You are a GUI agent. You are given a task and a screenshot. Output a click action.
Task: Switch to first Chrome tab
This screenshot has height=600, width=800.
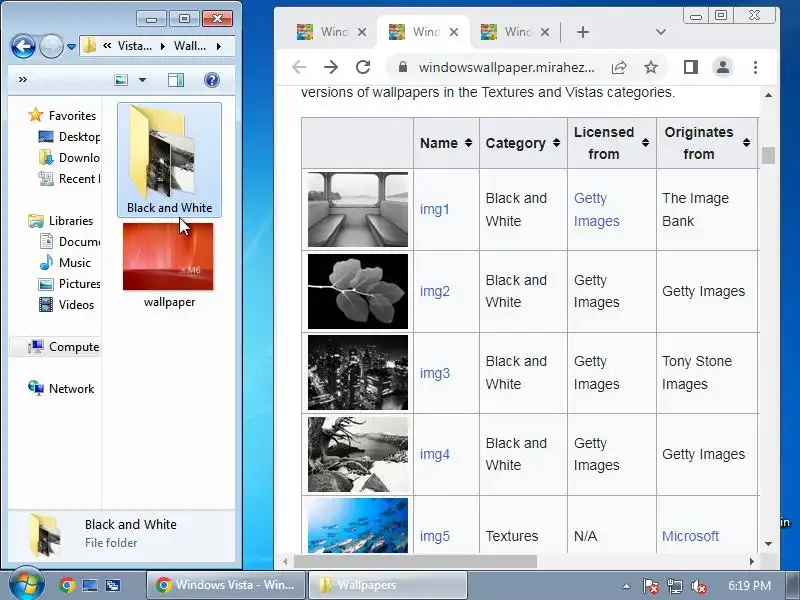tap(322, 32)
